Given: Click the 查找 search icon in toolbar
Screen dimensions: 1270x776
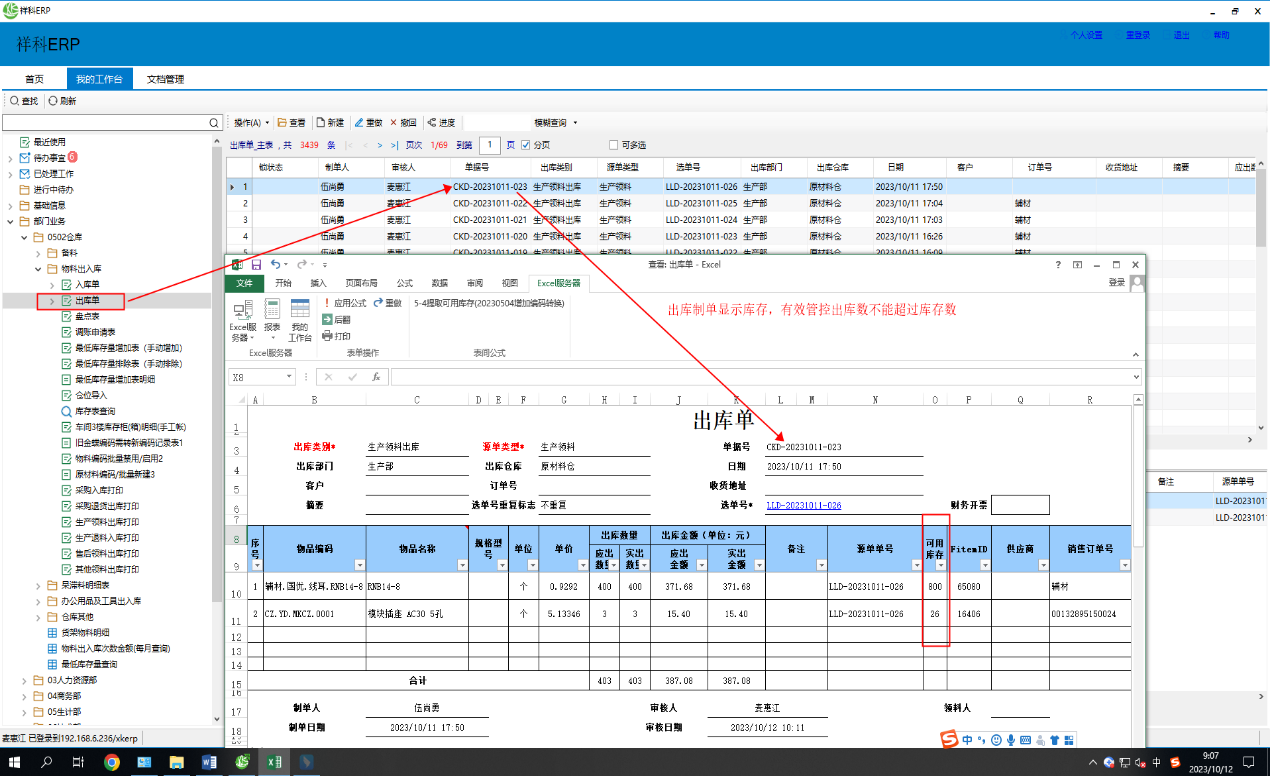Looking at the screenshot, I should click(13, 101).
